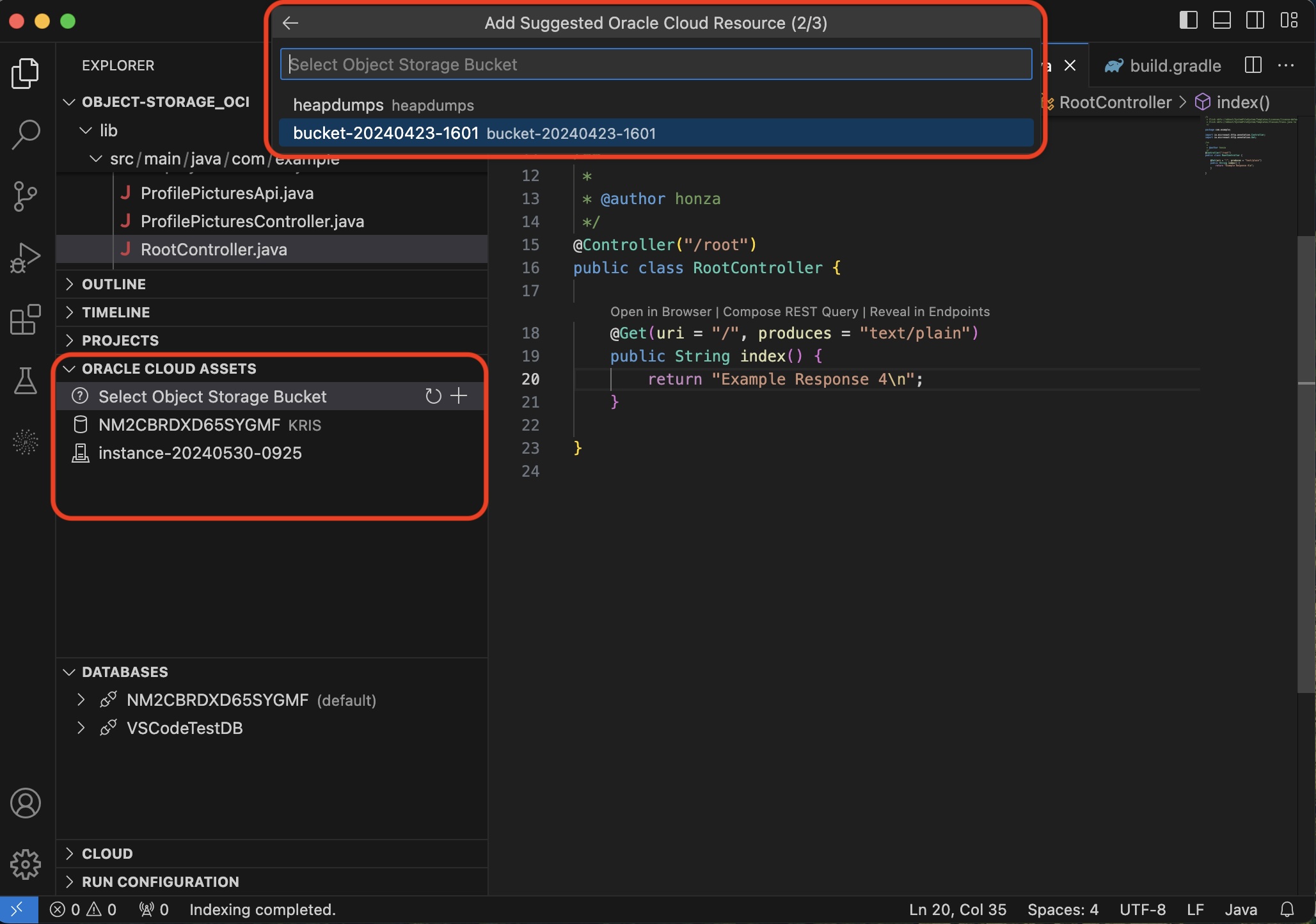Expand the NM2CBRDXD65SYGMF default database
The image size is (1316, 924).
(80, 699)
